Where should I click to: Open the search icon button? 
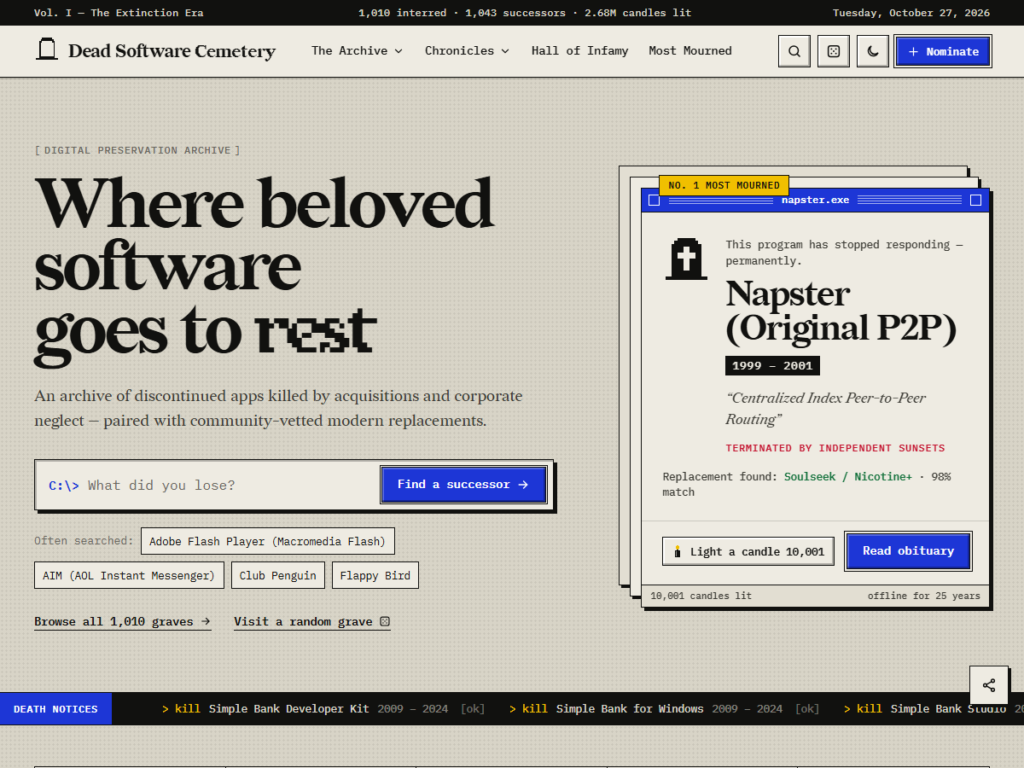click(x=794, y=51)
